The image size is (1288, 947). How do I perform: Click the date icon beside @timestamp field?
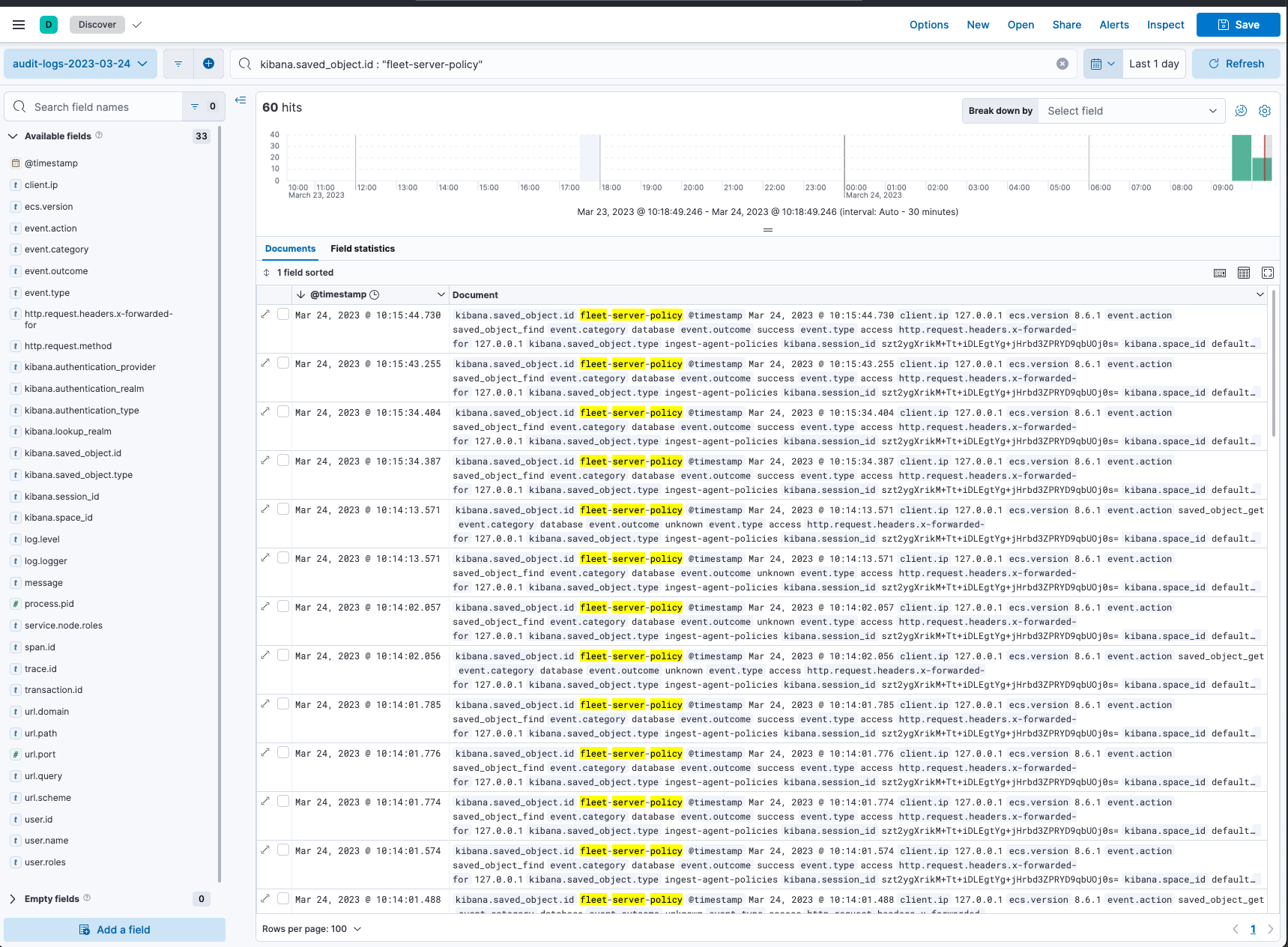[x=16, y=163]
